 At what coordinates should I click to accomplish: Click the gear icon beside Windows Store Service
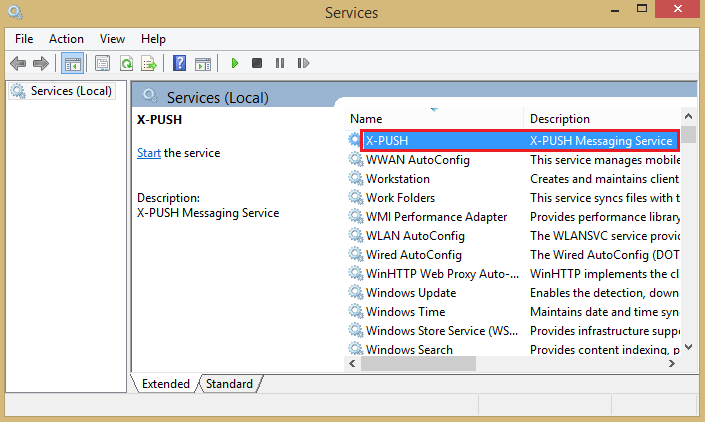click(x=356, y=330)
